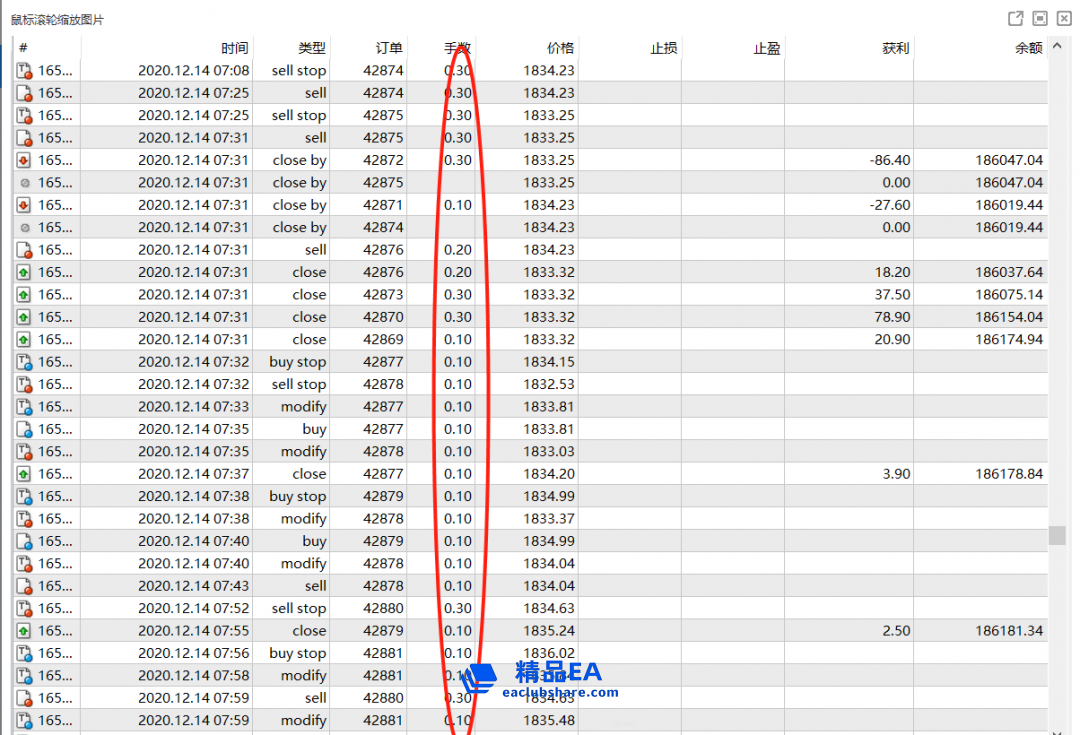Sort by the 时间 column header
The width and height of the screenshot is (1080, 735).
(x=235, y=48)
